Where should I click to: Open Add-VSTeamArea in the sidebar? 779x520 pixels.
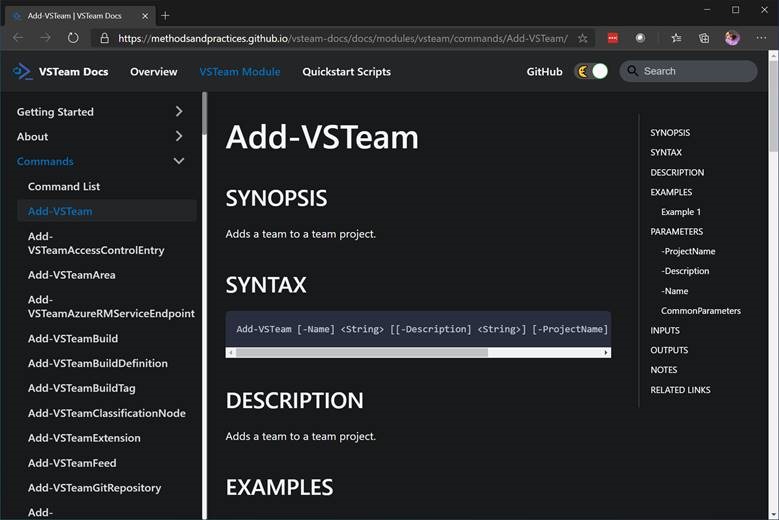click(72, 275)
